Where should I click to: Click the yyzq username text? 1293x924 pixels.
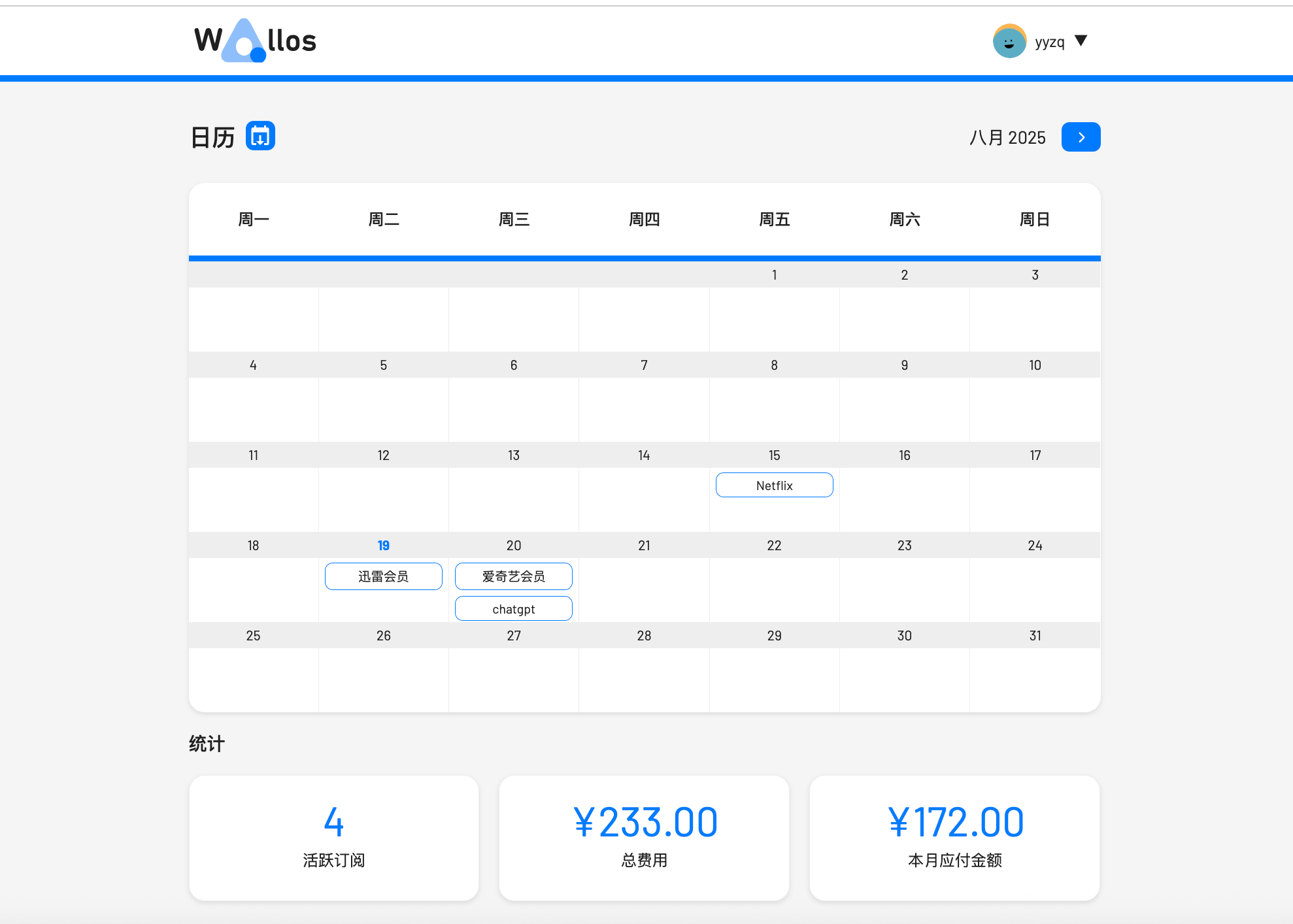tap(1049, 42)
